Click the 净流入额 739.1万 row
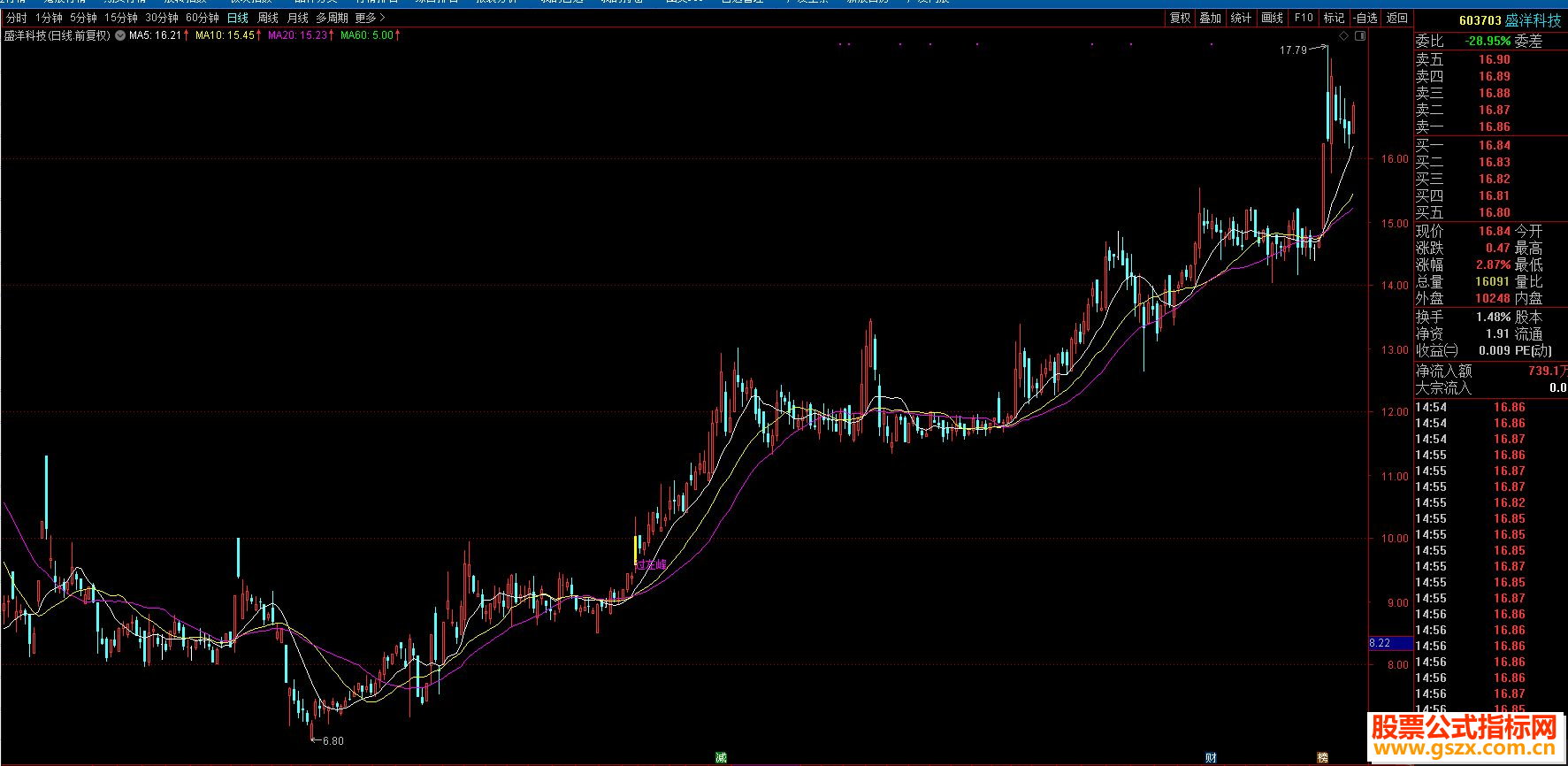 tap(1491, 371)
